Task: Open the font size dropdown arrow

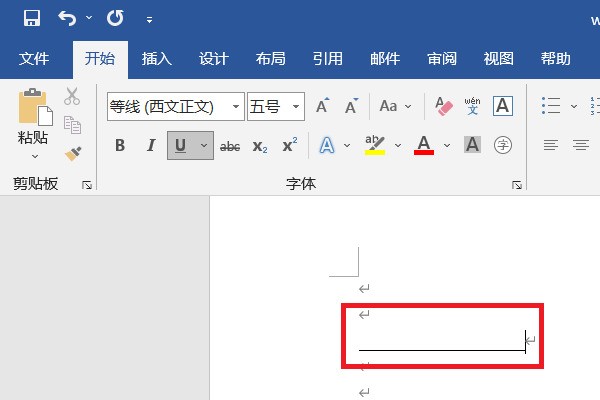Action: 296,106
